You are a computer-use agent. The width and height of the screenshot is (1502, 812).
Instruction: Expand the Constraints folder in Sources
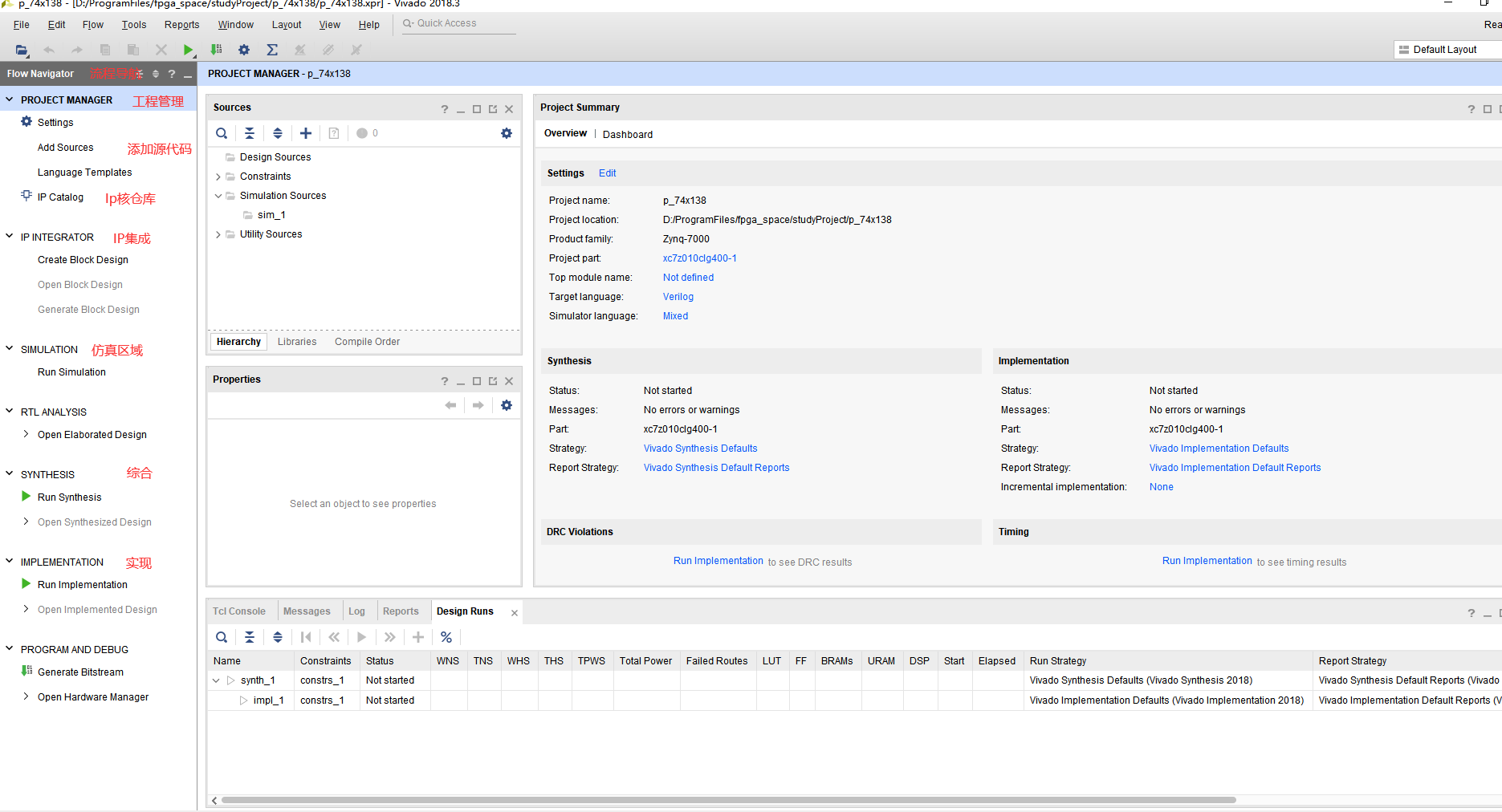218,177
